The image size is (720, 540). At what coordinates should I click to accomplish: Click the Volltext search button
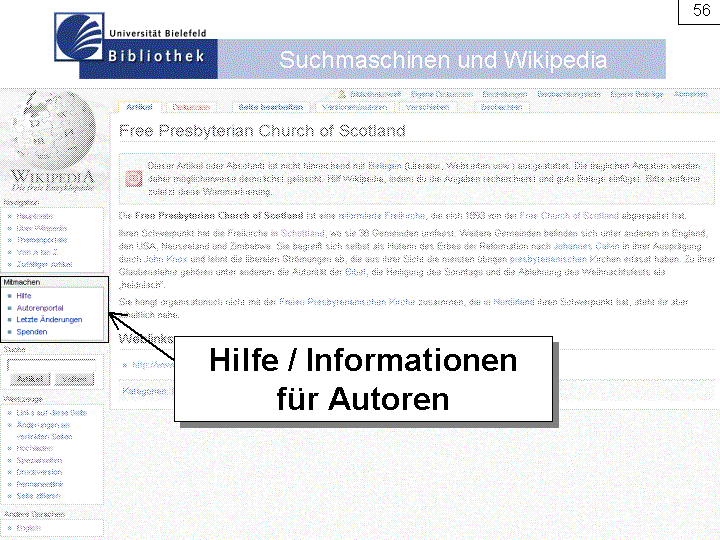click(x=74, y=379)
